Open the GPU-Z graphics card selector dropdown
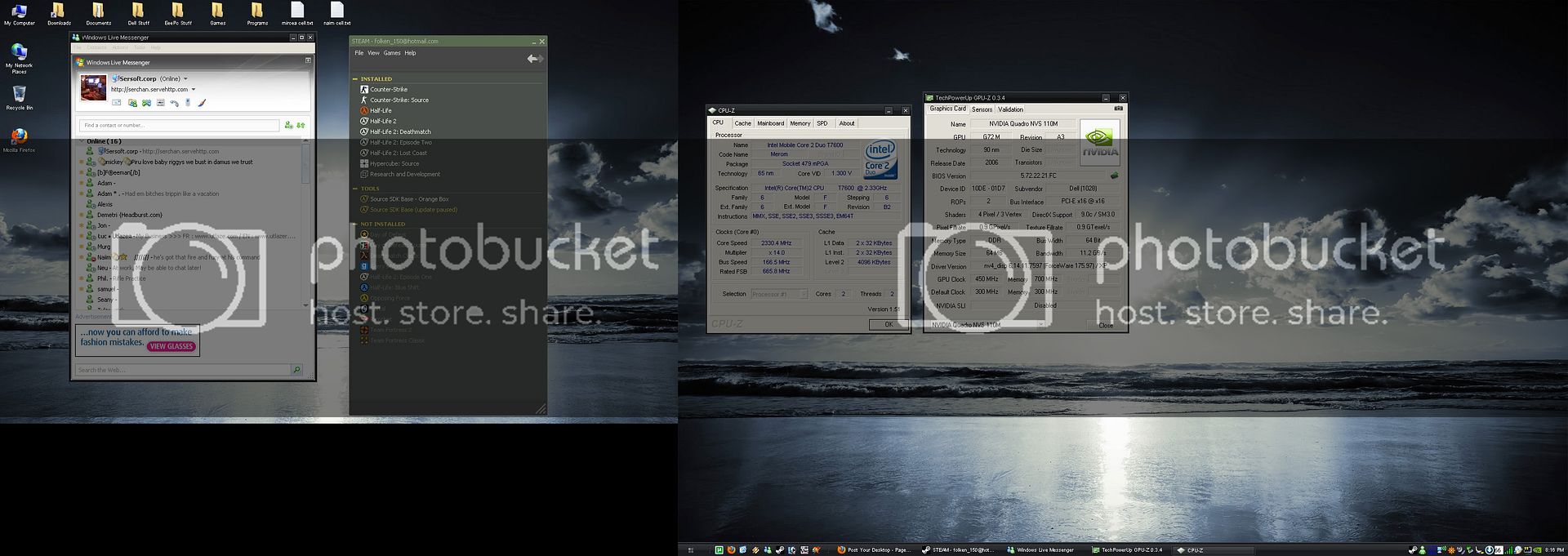This screenshot has width=1568, height=556. 987,325
